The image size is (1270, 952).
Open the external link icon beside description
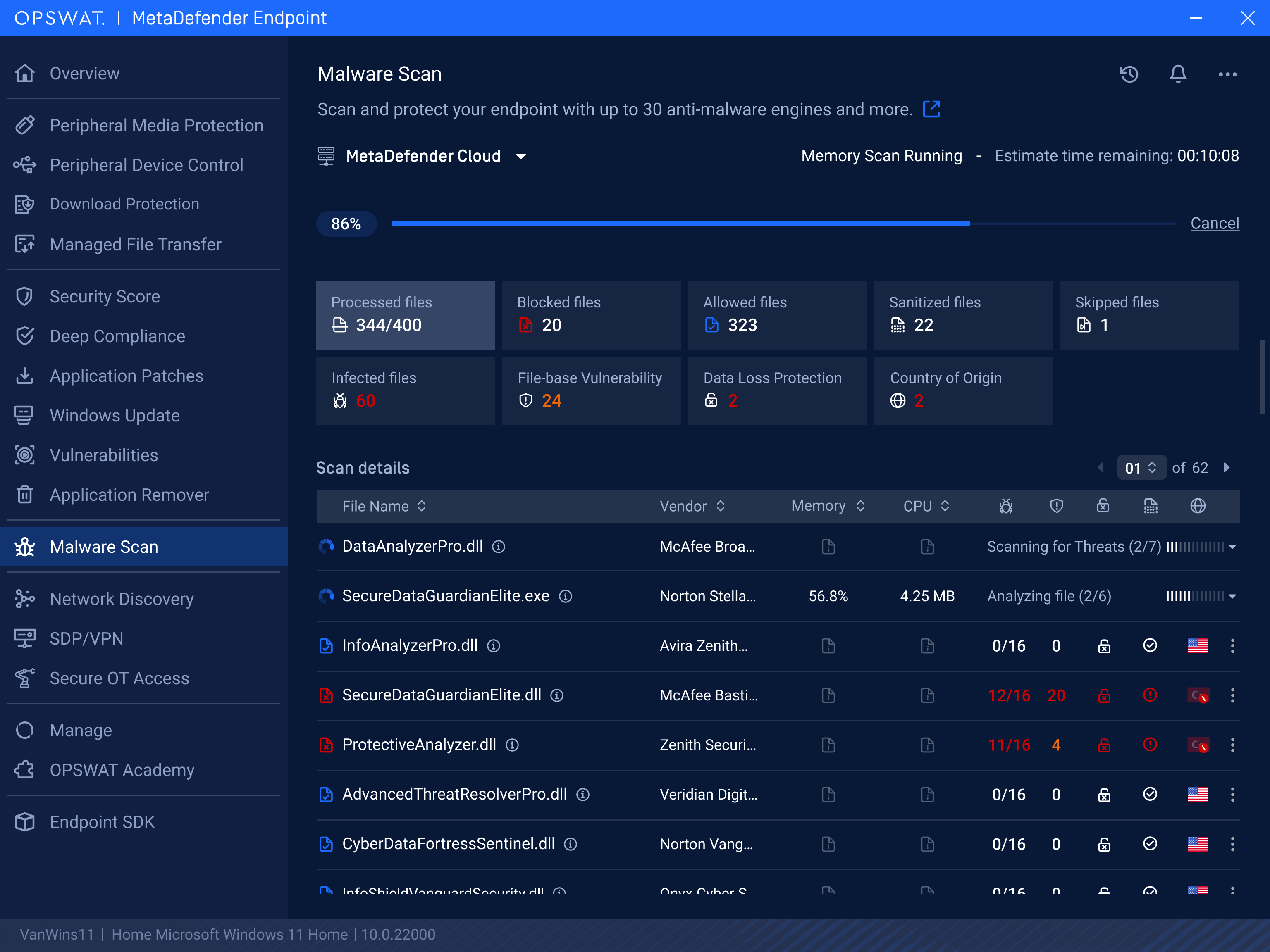coord(931,109)
